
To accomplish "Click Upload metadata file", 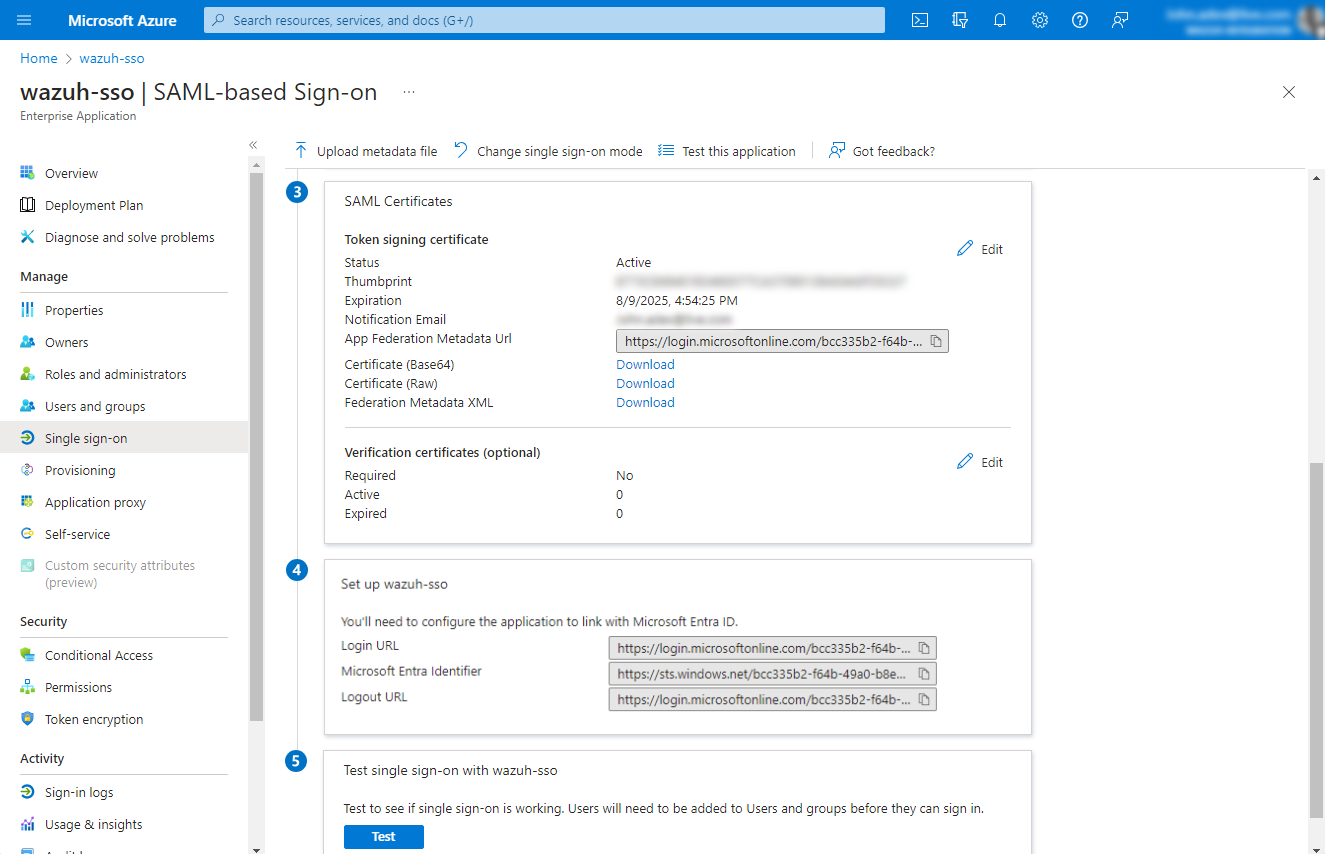I will tap(366, 151).
